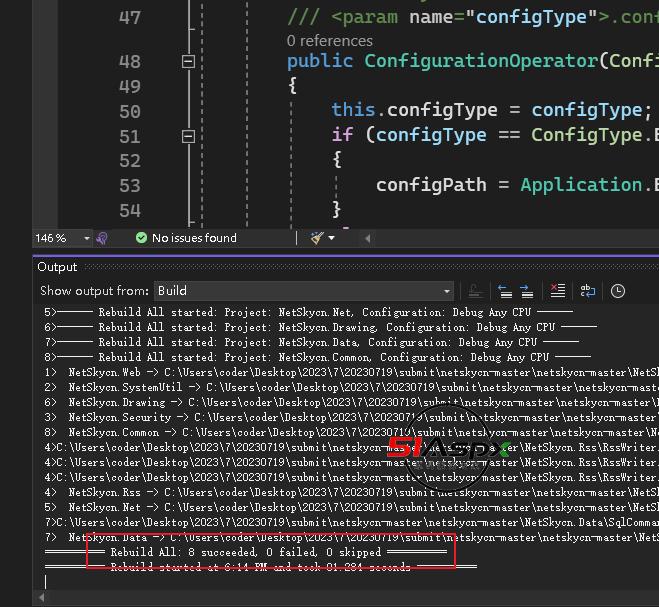Click the horizontal scroll left arrow in editor
This screenshot has height=607, width=659.
[367, 238]
